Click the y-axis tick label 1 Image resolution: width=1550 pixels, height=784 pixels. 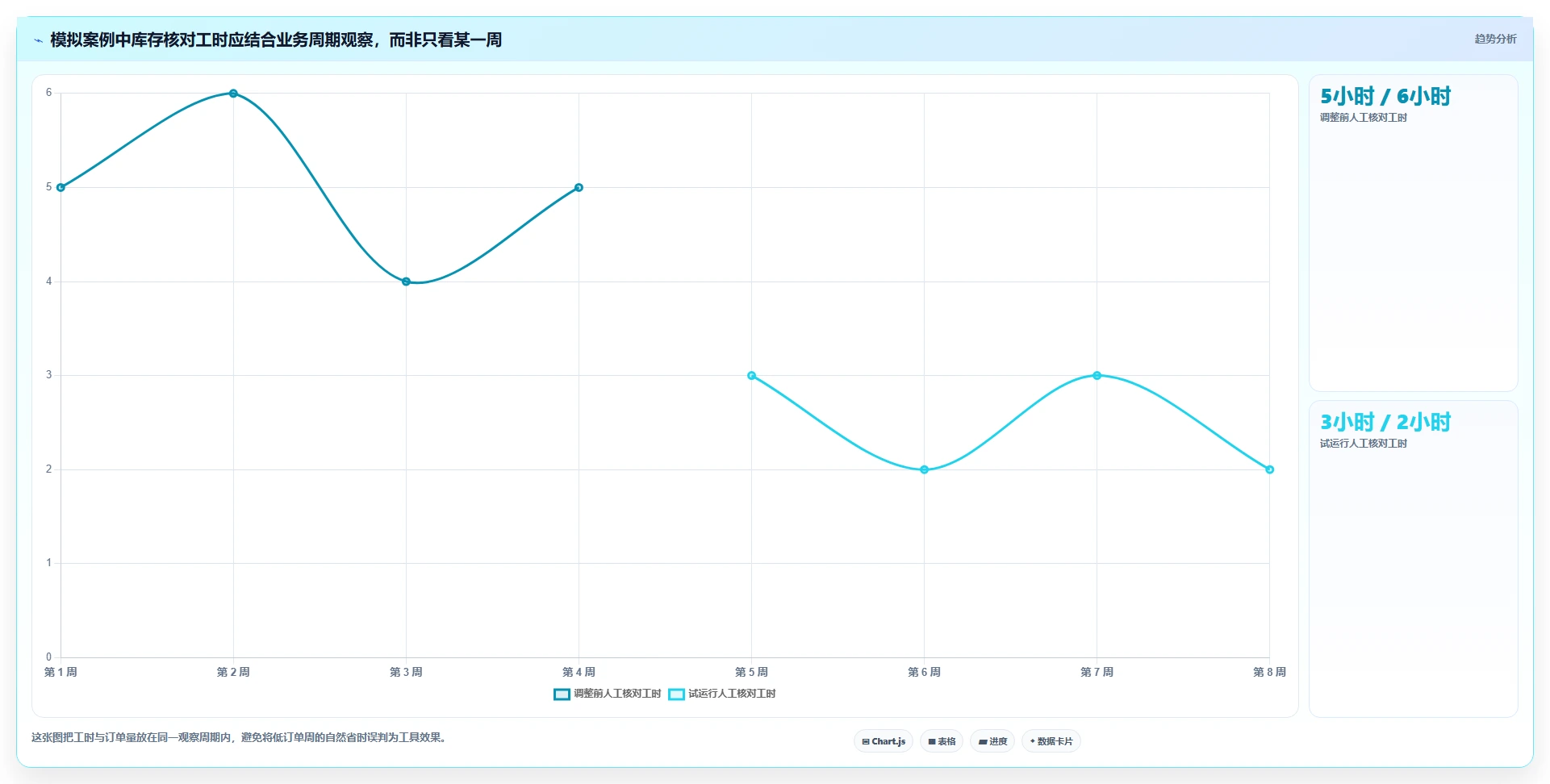[48, 563]
